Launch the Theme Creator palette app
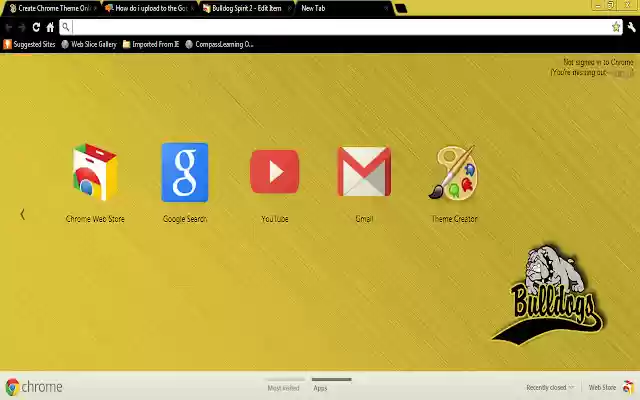Image resolution: width=640 pixels, height=400 pixels. coord(454,173)
